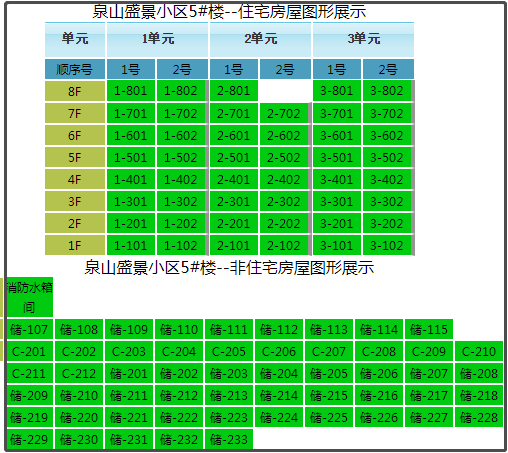The width and height of the screenshot is (508, 453).
Task: Click garage unit C-205
Action: coord(229,351)
